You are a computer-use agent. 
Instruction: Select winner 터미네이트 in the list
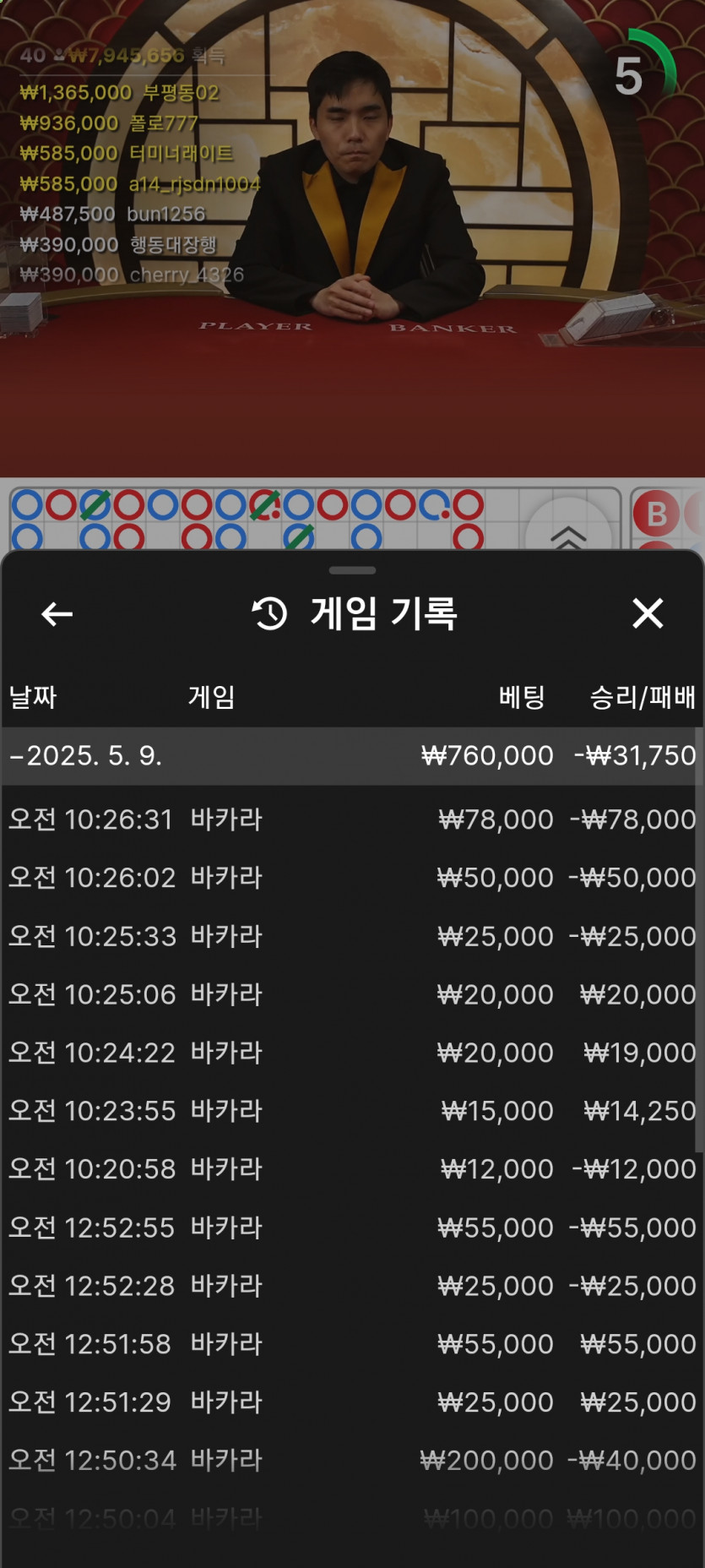point(127,154)
